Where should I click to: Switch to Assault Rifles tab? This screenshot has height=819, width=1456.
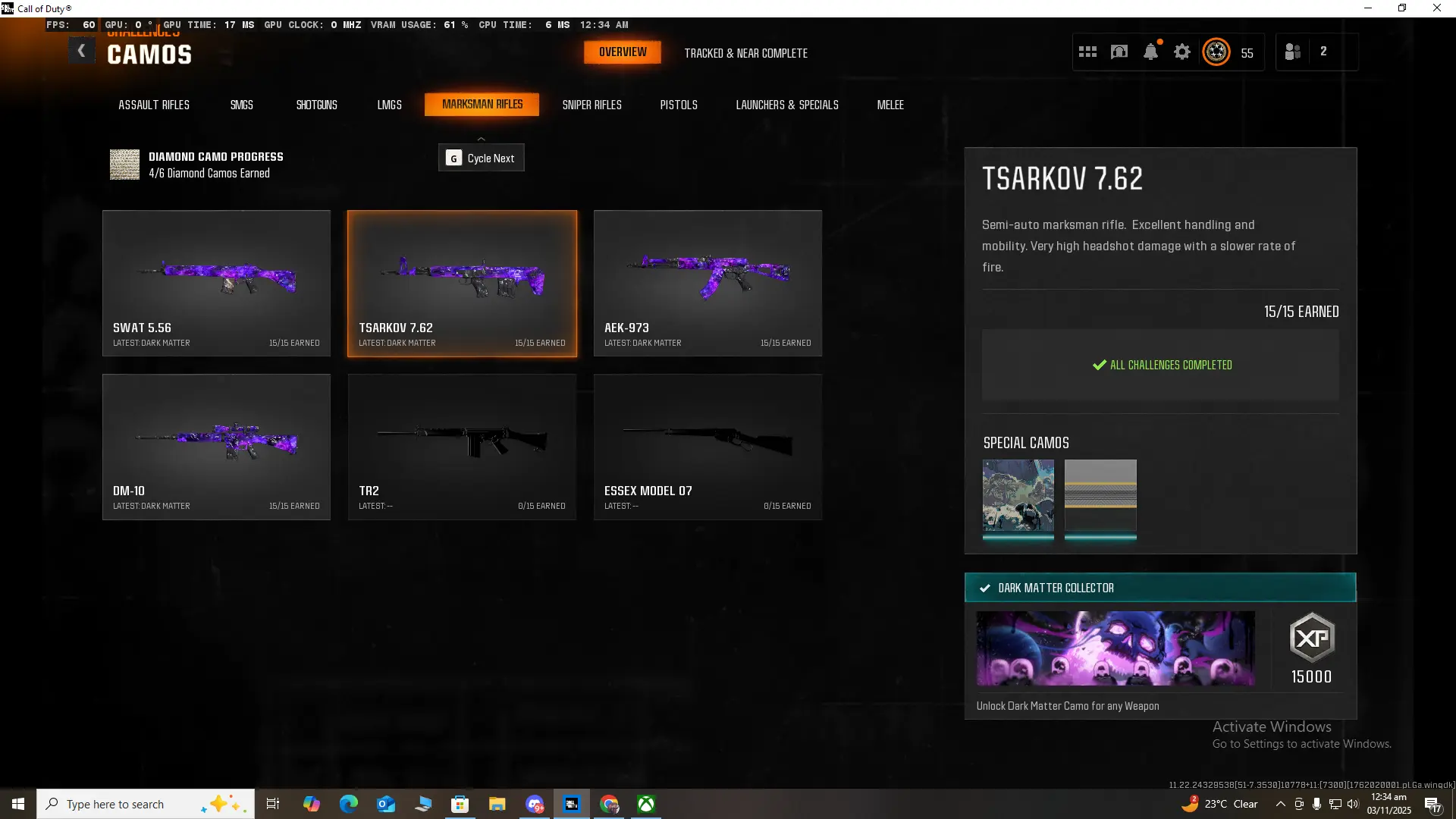click(154, 105)
